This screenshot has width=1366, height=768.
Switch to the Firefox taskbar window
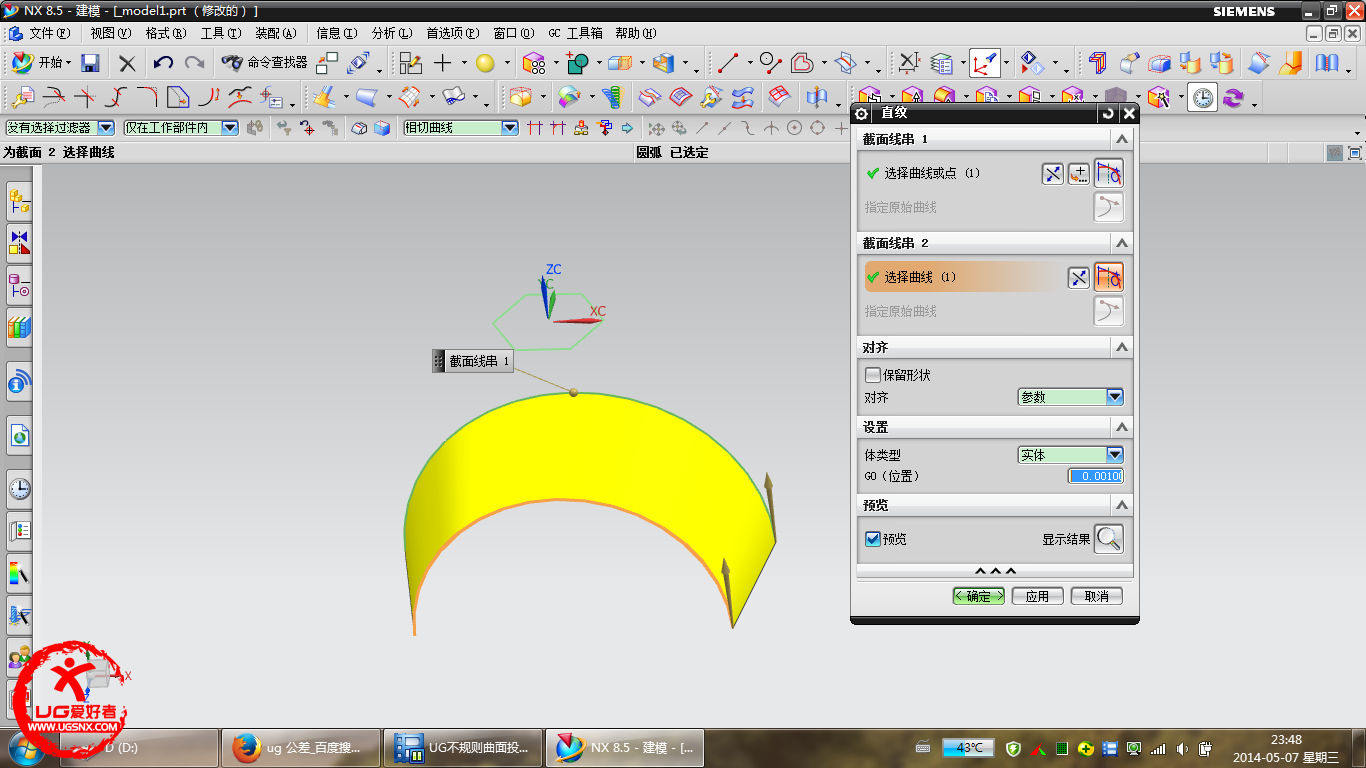(299, 748)
